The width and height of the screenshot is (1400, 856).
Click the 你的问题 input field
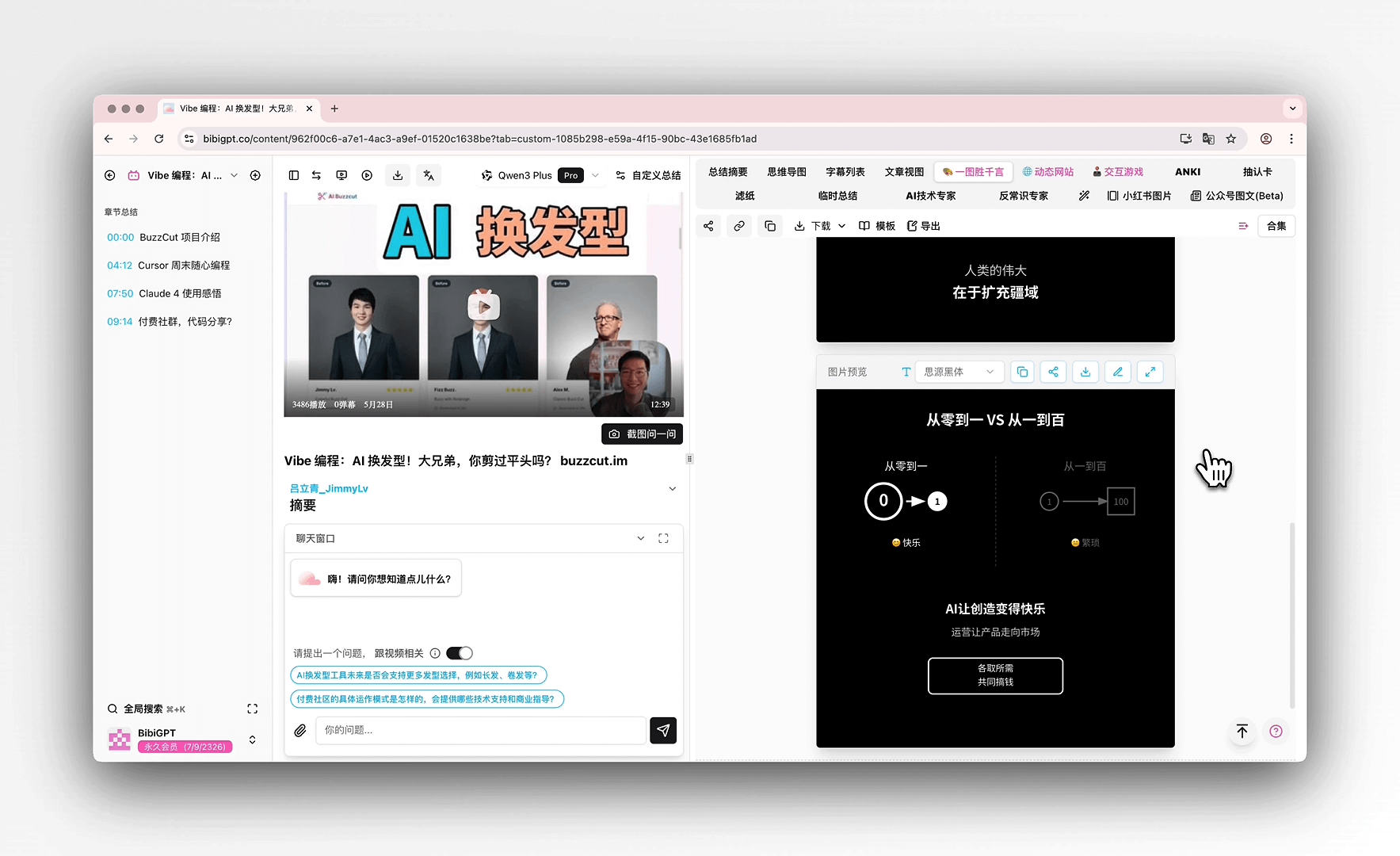coord(481,730)
